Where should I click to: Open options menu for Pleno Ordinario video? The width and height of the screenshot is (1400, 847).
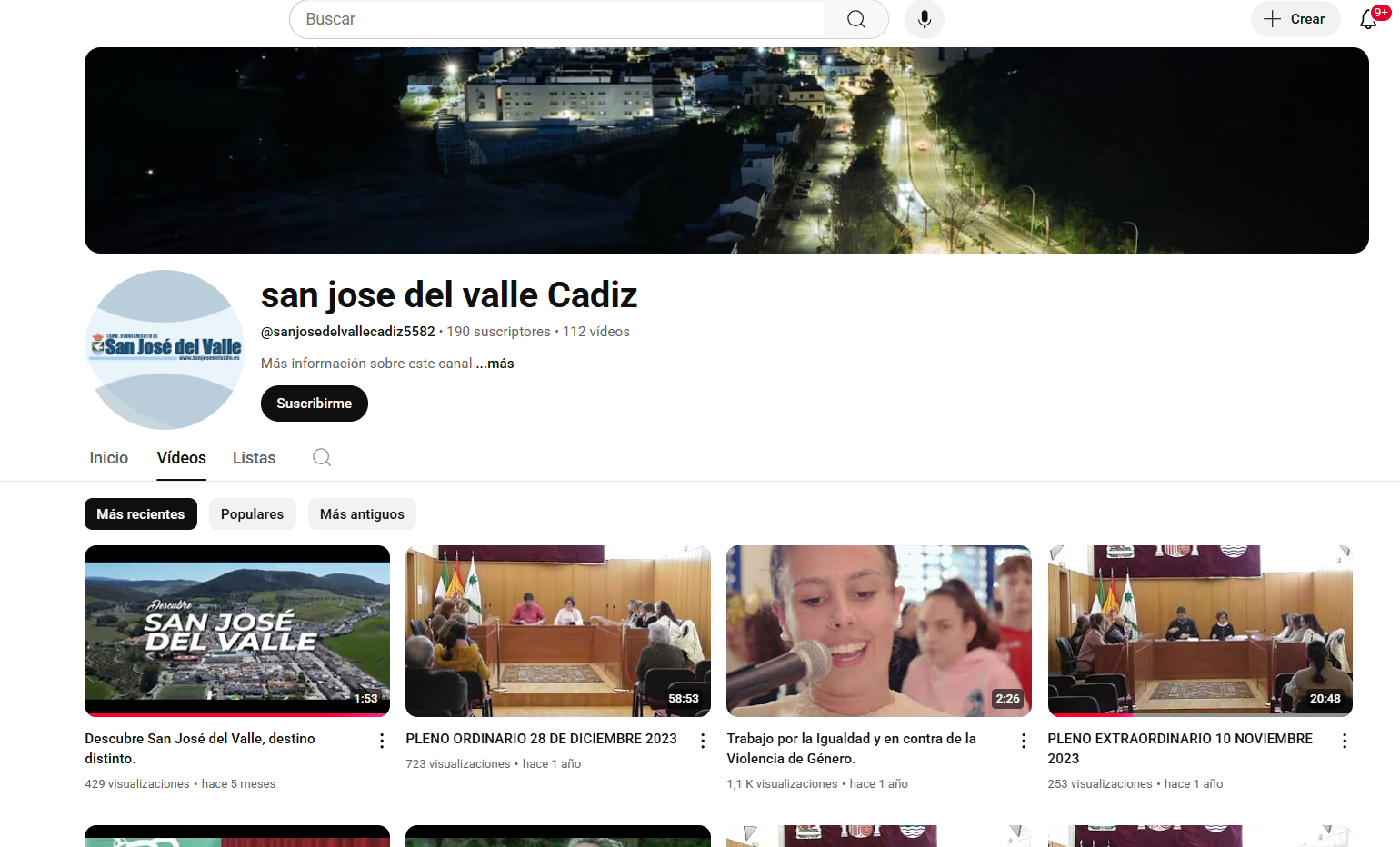703,741
